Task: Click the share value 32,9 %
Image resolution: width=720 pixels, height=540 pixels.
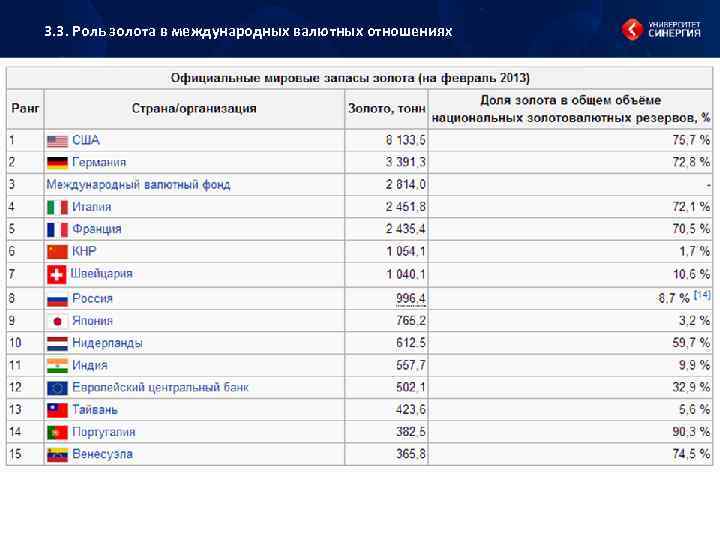Action: click(691, 388)
